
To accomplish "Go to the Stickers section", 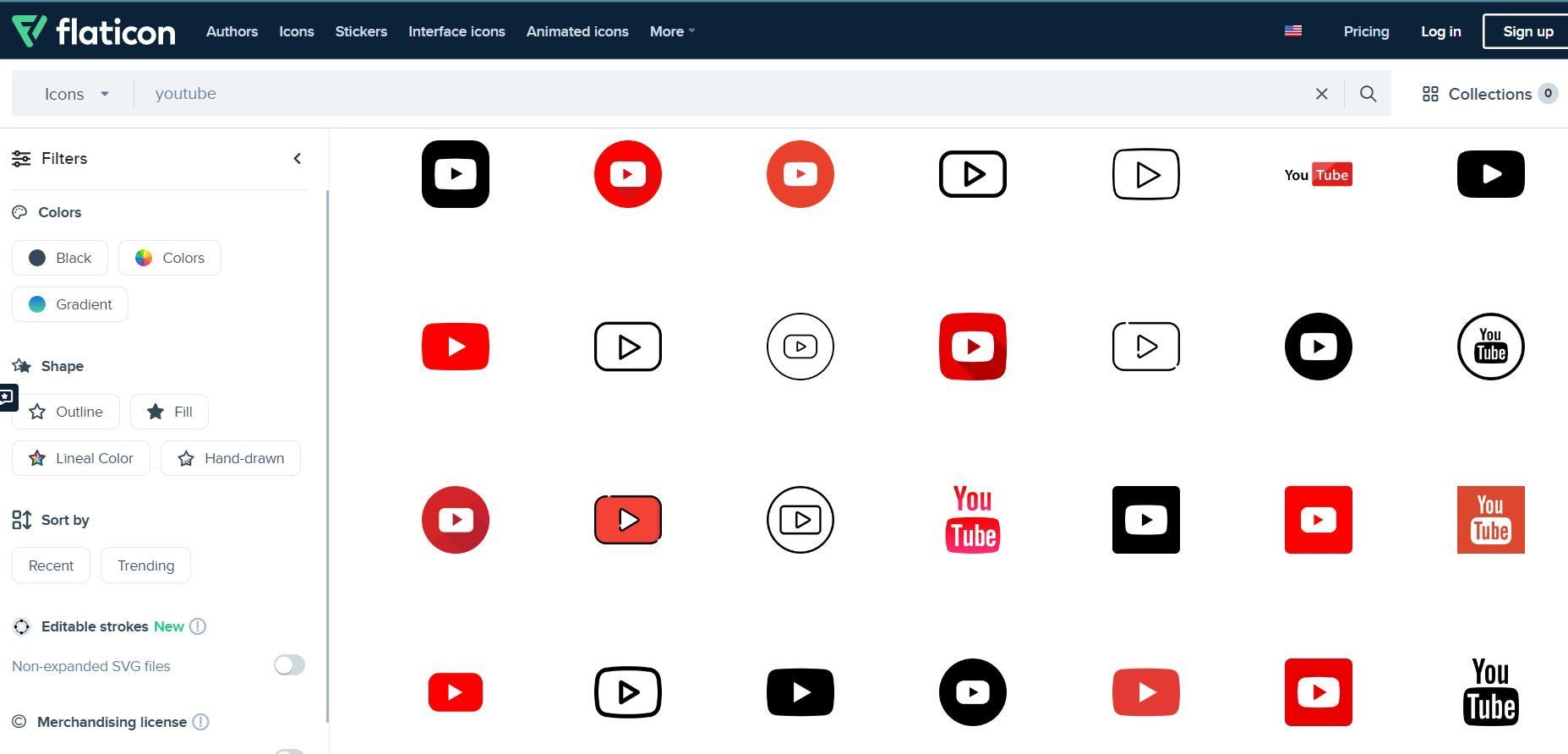I will point(361,31).
